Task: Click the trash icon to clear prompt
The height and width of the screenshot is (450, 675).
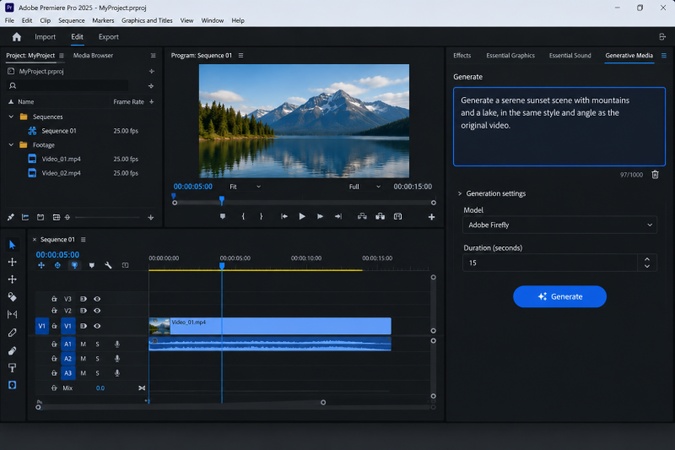Action: point(655,174)
